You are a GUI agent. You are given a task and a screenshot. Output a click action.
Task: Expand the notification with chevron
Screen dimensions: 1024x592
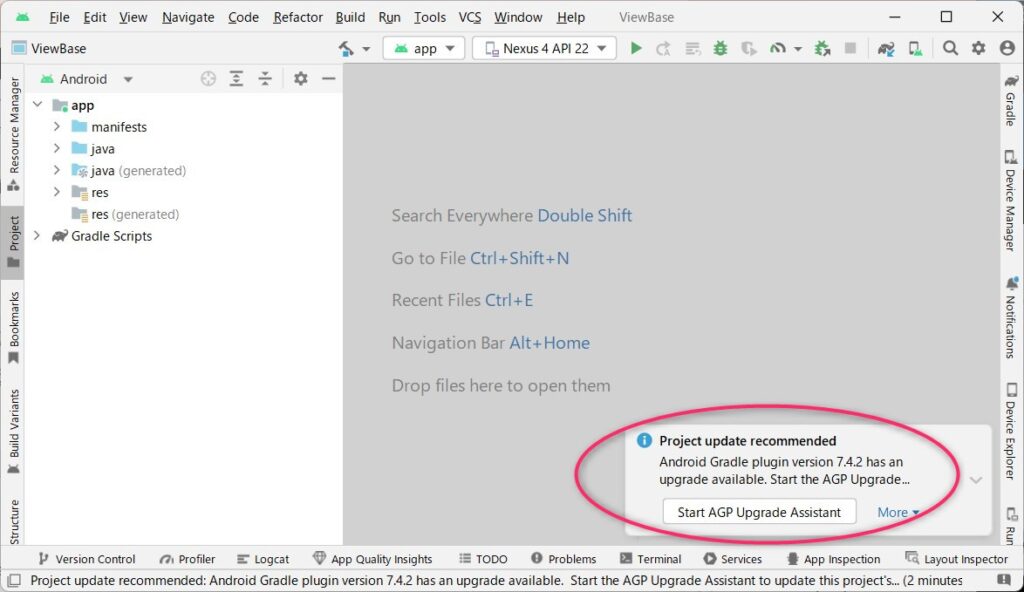tap(976, 480)
